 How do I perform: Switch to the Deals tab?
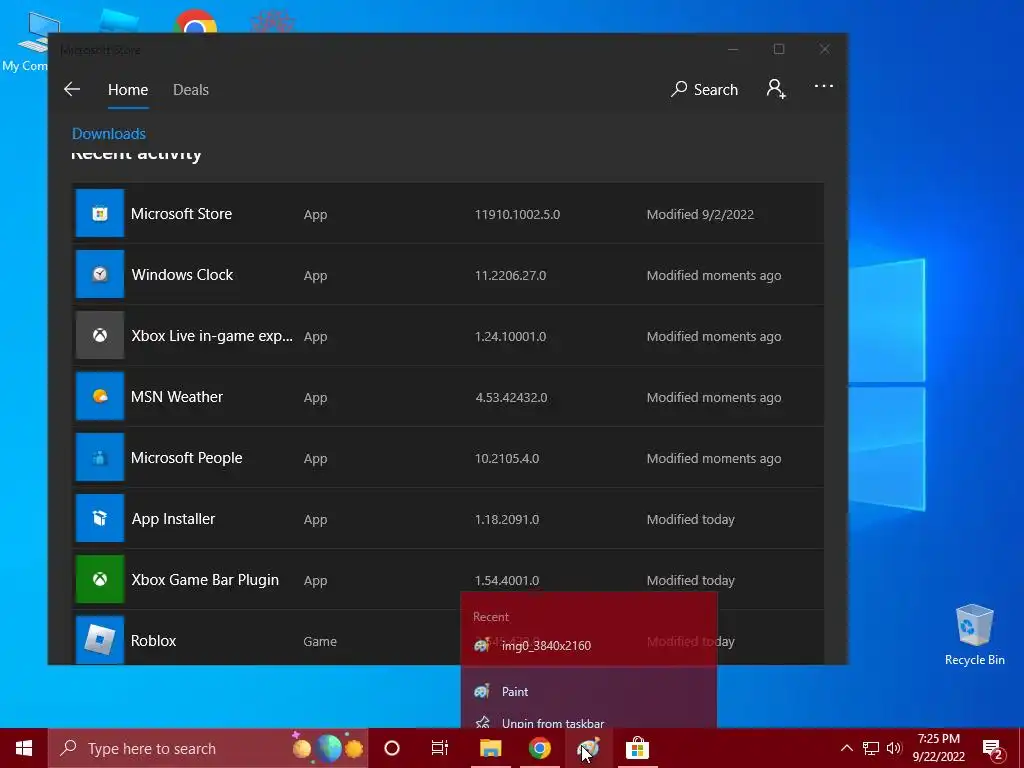[191, 90]
